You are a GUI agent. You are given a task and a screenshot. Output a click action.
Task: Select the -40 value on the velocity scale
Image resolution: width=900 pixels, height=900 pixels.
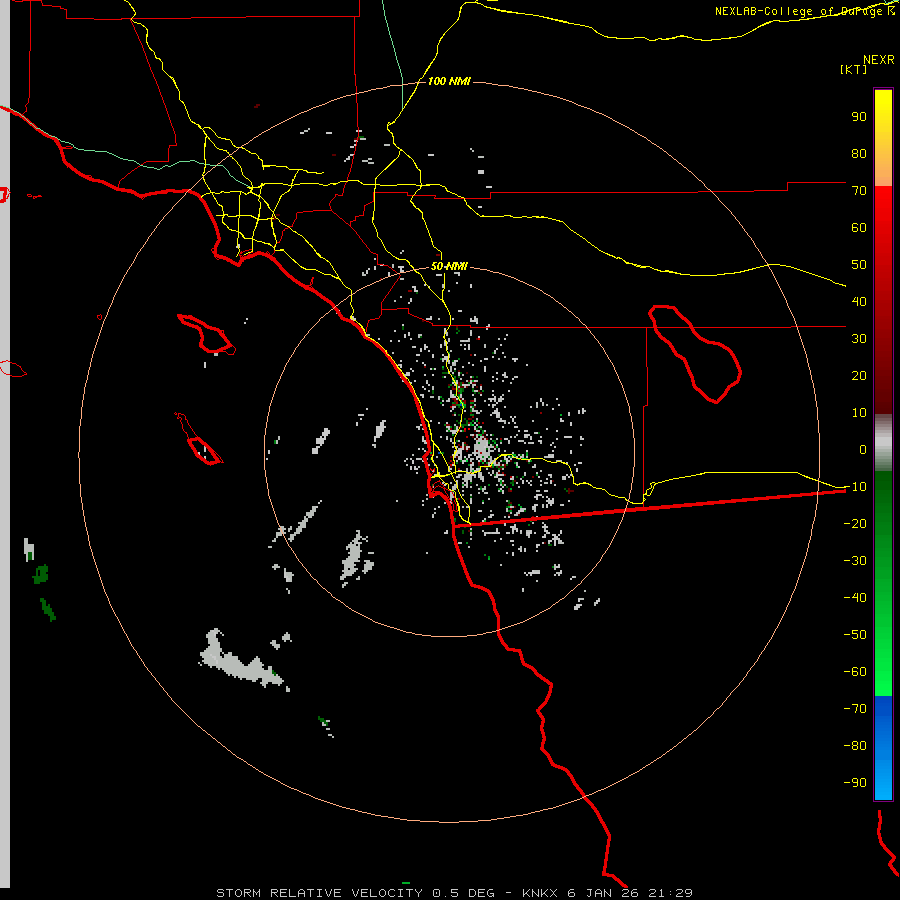(855, 598)
